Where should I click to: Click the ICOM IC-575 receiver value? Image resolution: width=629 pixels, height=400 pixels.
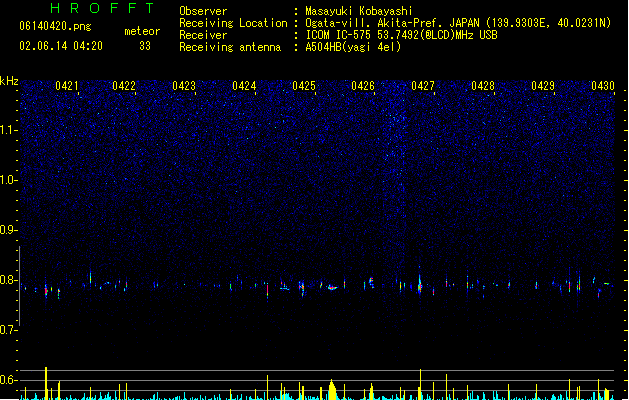click(401, 35)
